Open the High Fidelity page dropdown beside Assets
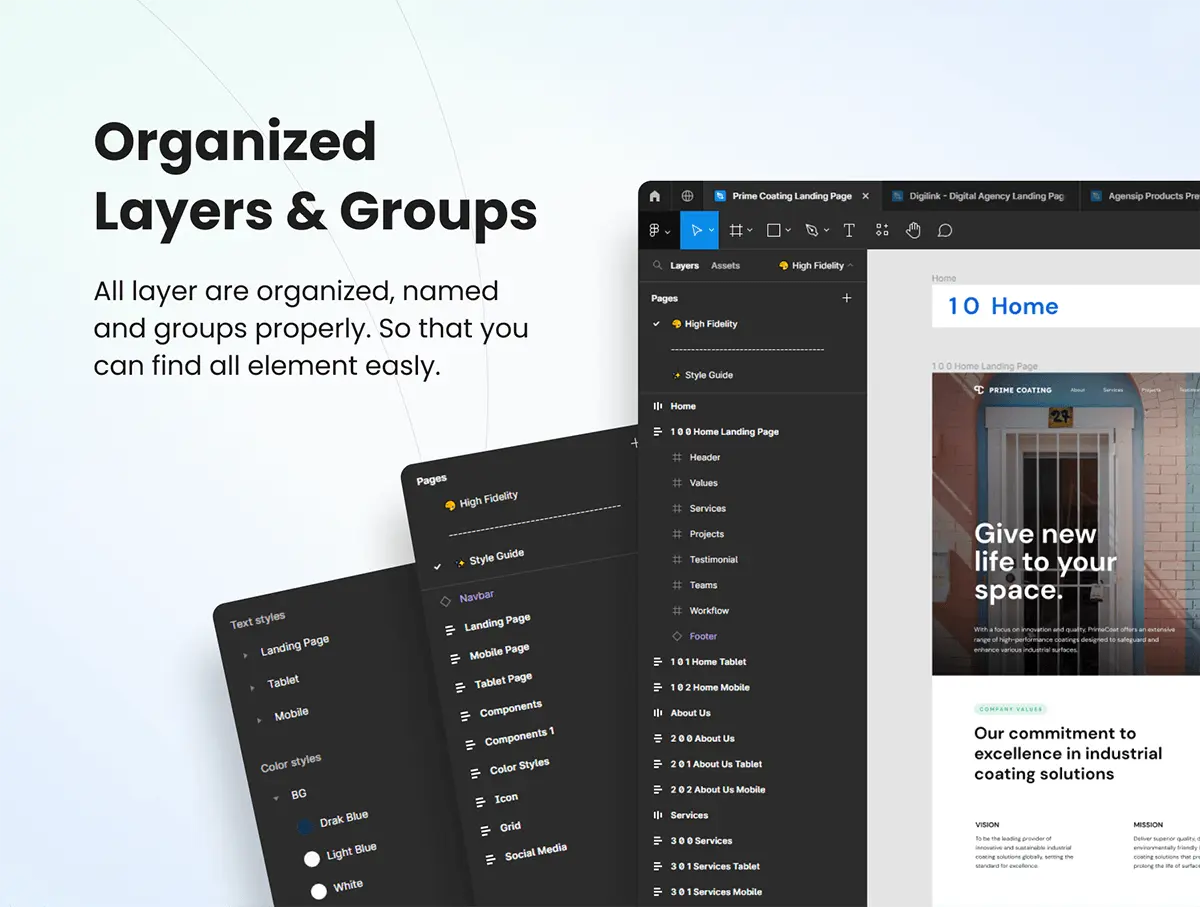 click(x=816, y=266)
